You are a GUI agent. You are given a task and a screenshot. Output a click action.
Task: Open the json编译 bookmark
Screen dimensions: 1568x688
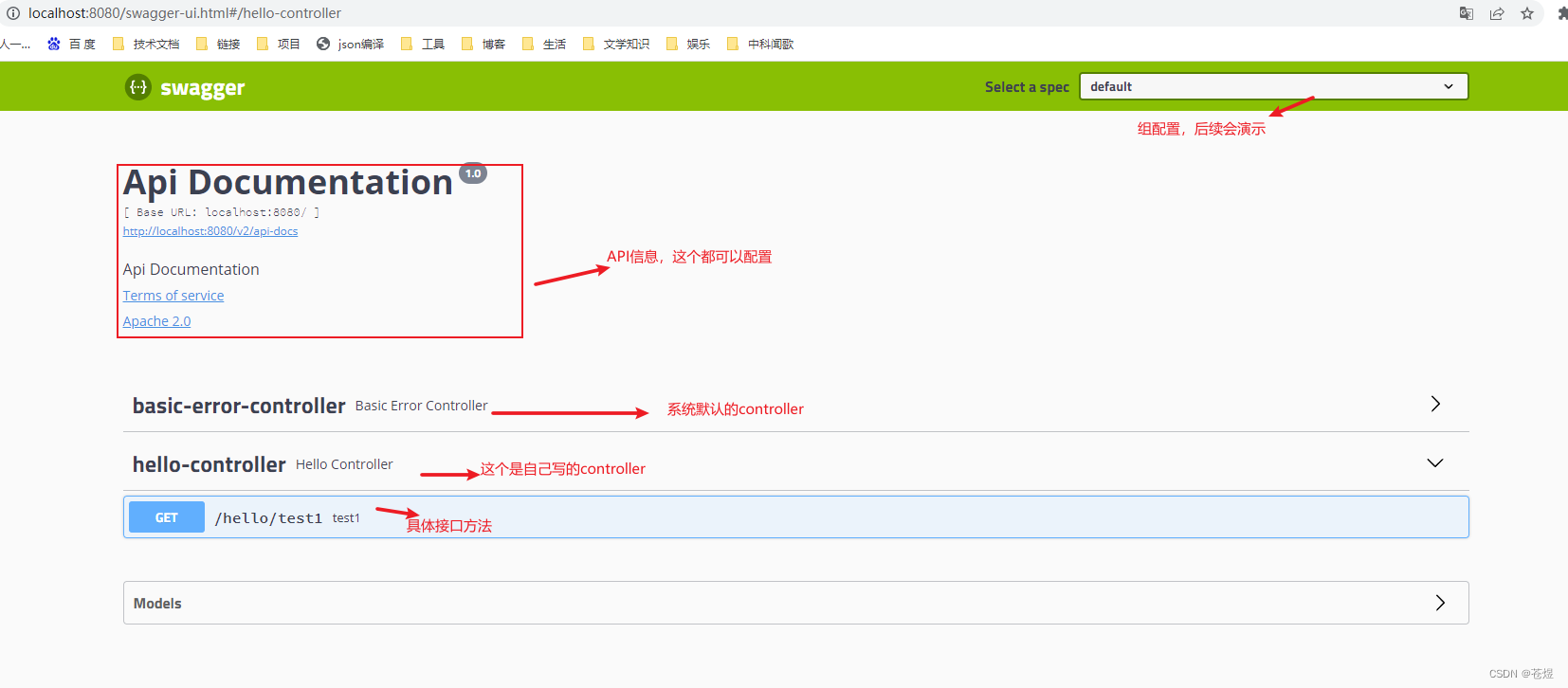tap(351, 44)
